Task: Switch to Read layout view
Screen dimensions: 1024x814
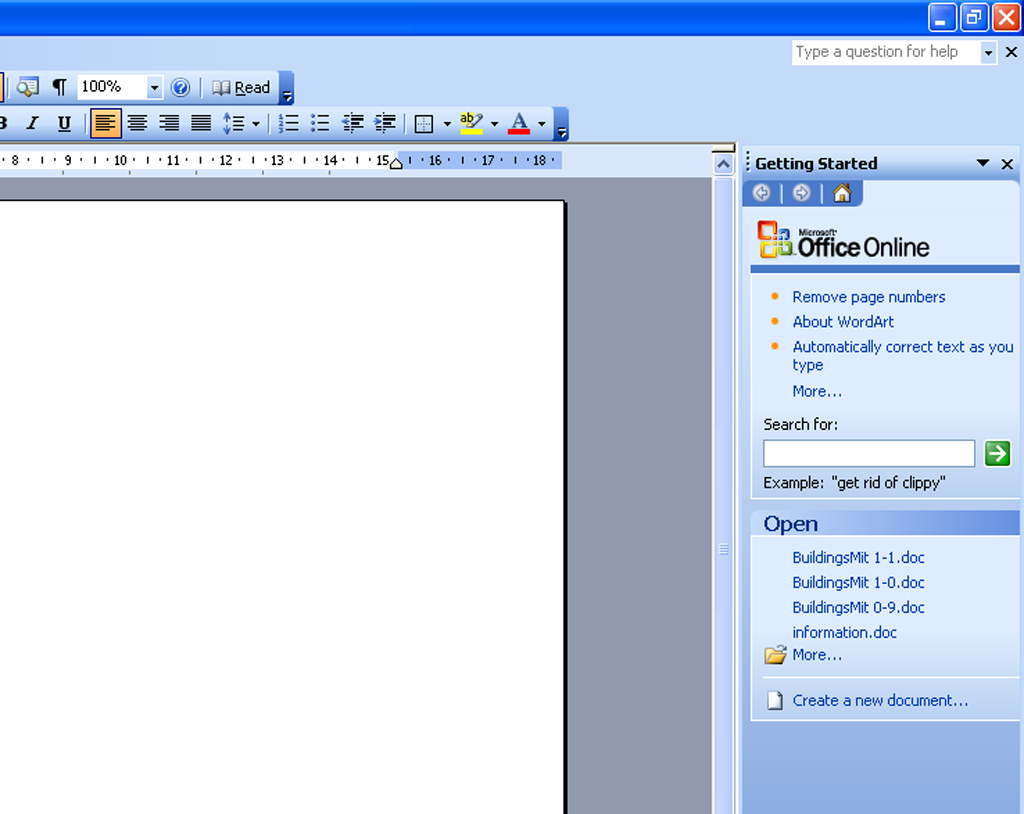Action: pyautogui.click(x=241, y=87)
